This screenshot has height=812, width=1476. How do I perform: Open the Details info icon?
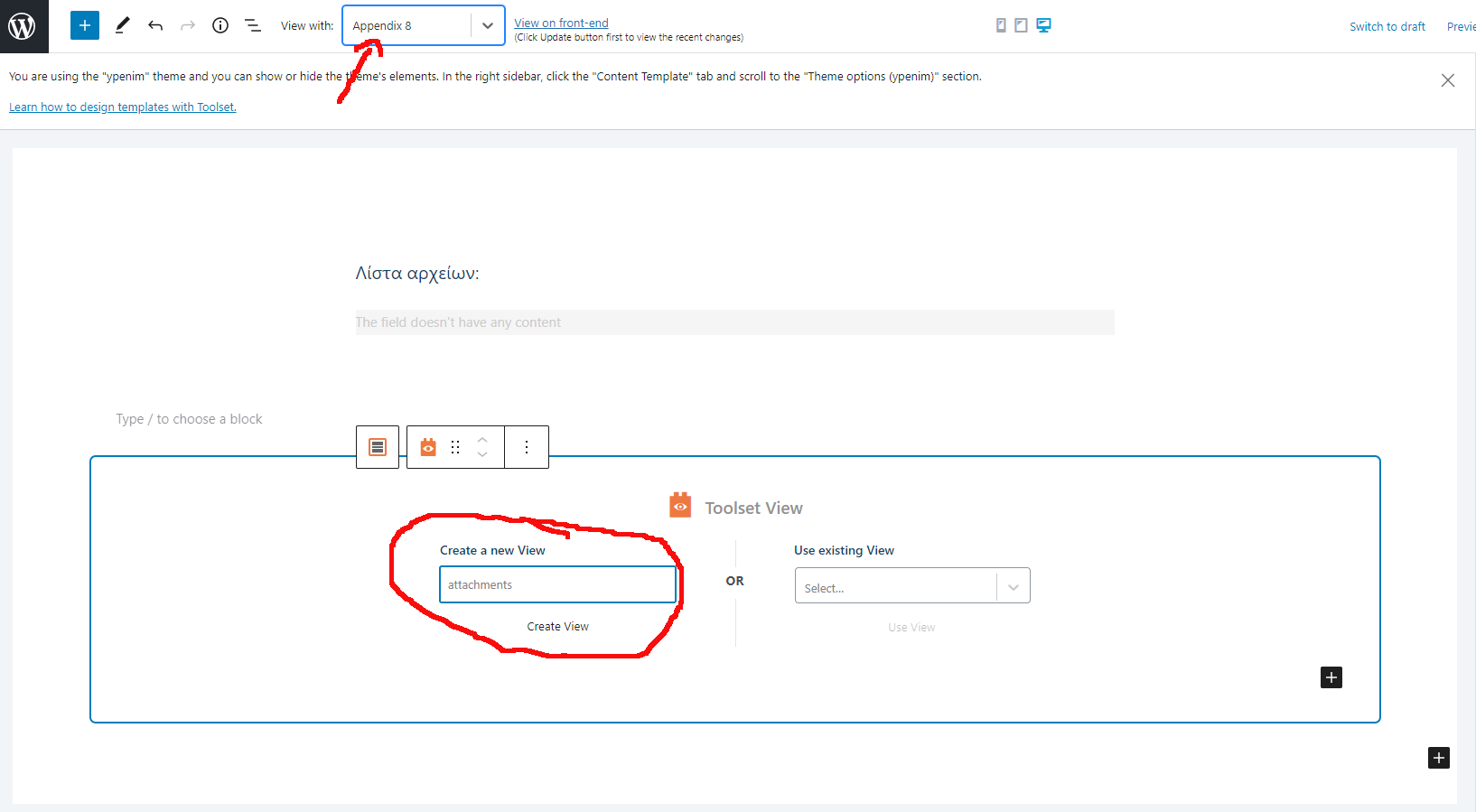tap(220, 25)
